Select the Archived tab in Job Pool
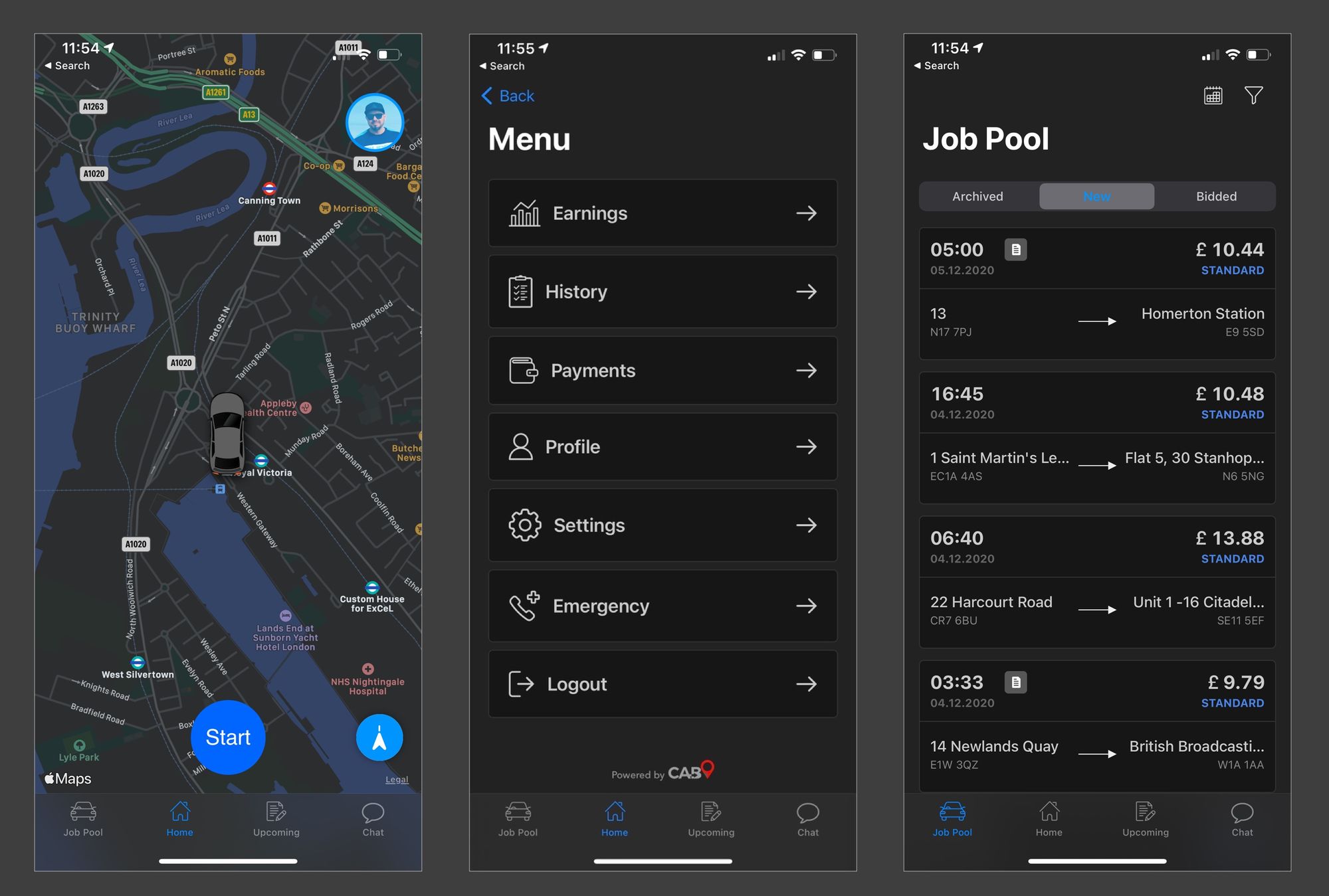Viewport: 1329px width, 896px height. coord(977,195)
